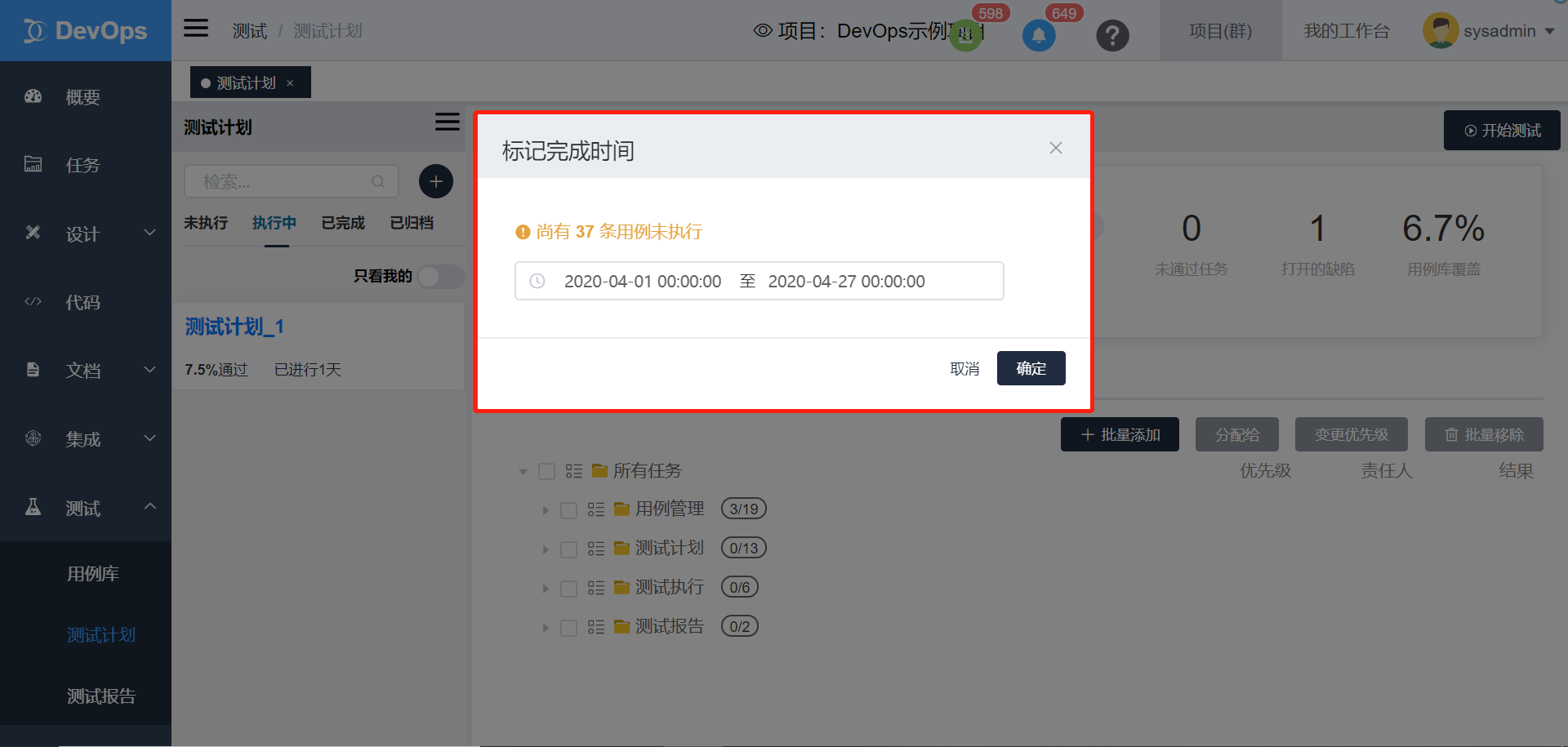
Task: Click the clock icon in date range field
Action: [537, 281]
